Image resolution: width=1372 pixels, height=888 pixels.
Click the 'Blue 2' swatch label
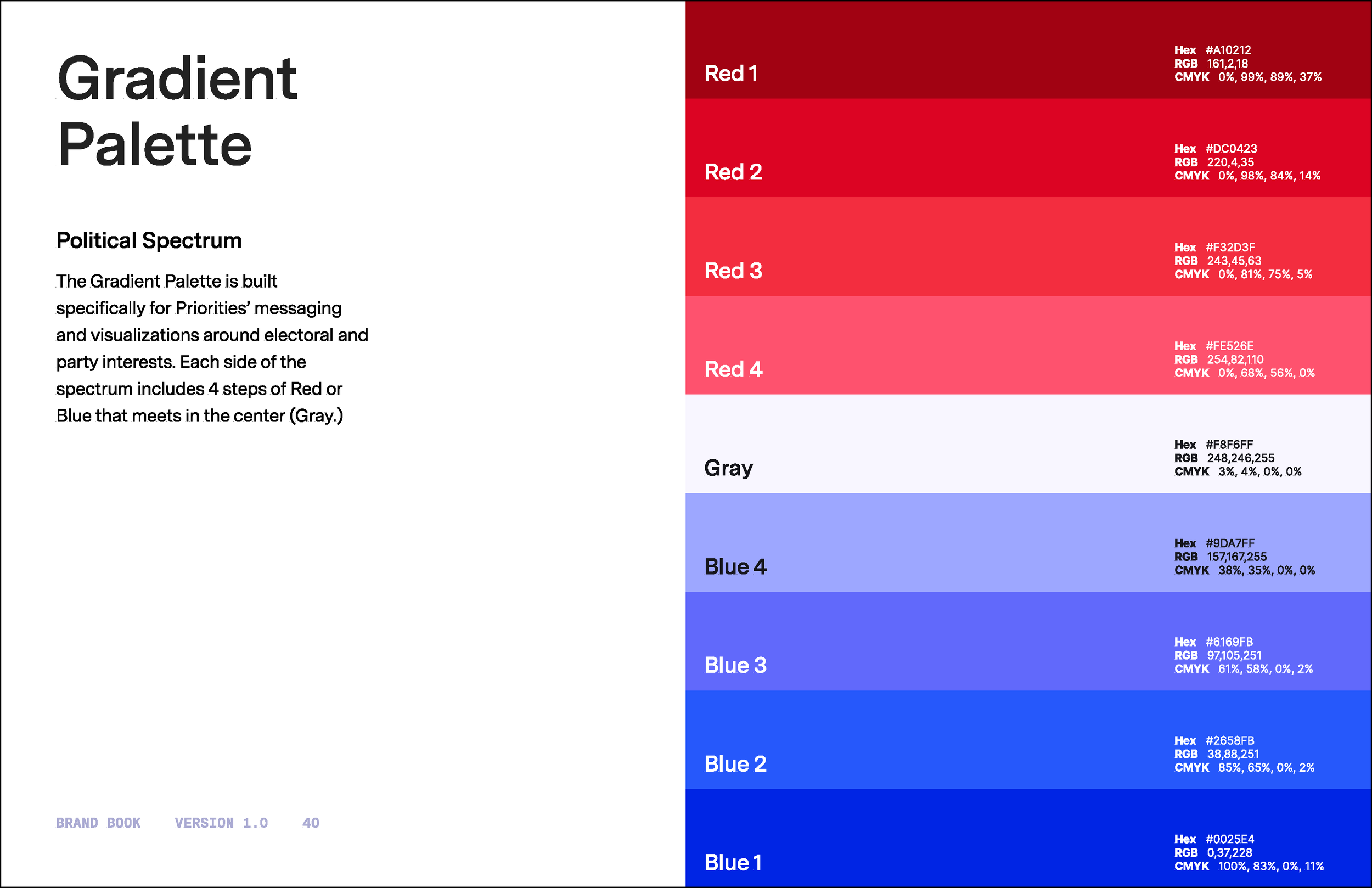click(x=735, y=764)
